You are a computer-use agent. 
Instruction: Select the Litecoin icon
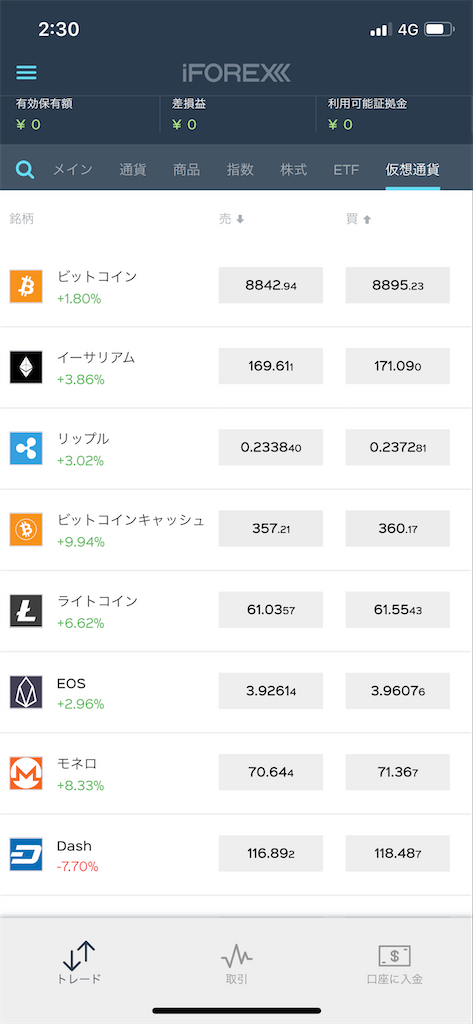(x=26, y=611)
